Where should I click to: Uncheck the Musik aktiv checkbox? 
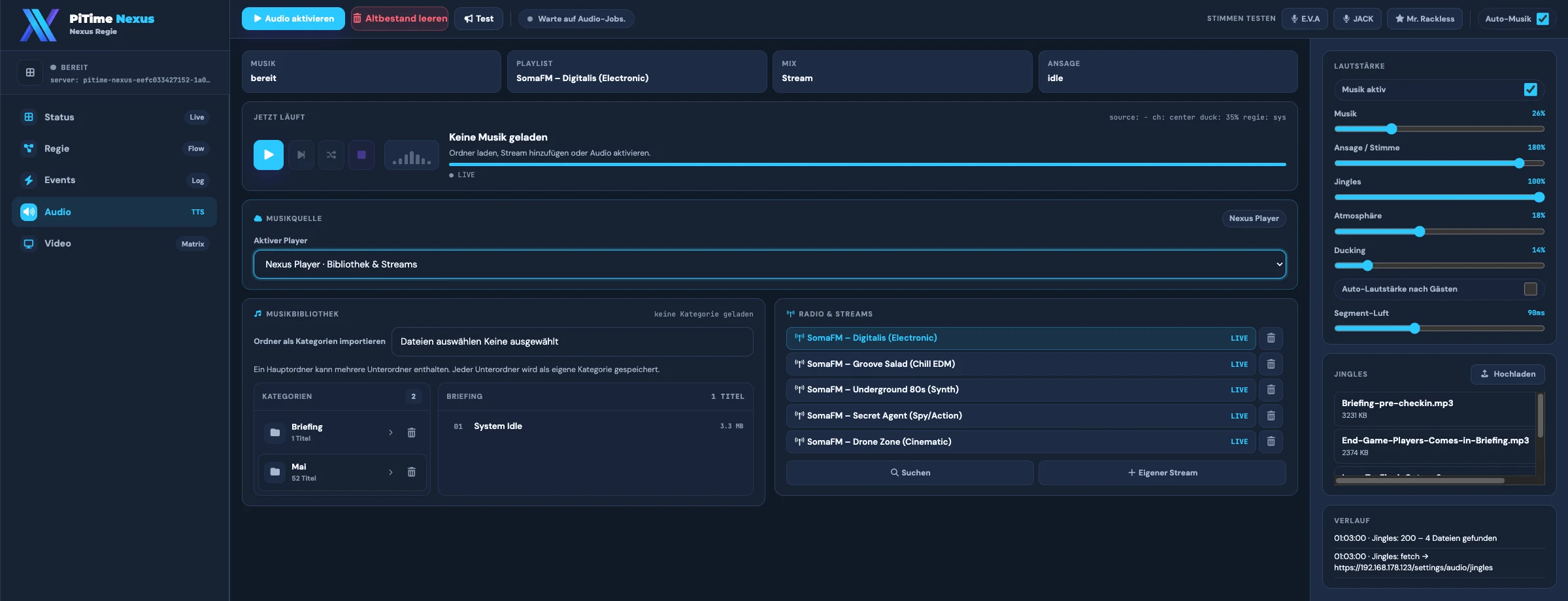pos(1531,90)
